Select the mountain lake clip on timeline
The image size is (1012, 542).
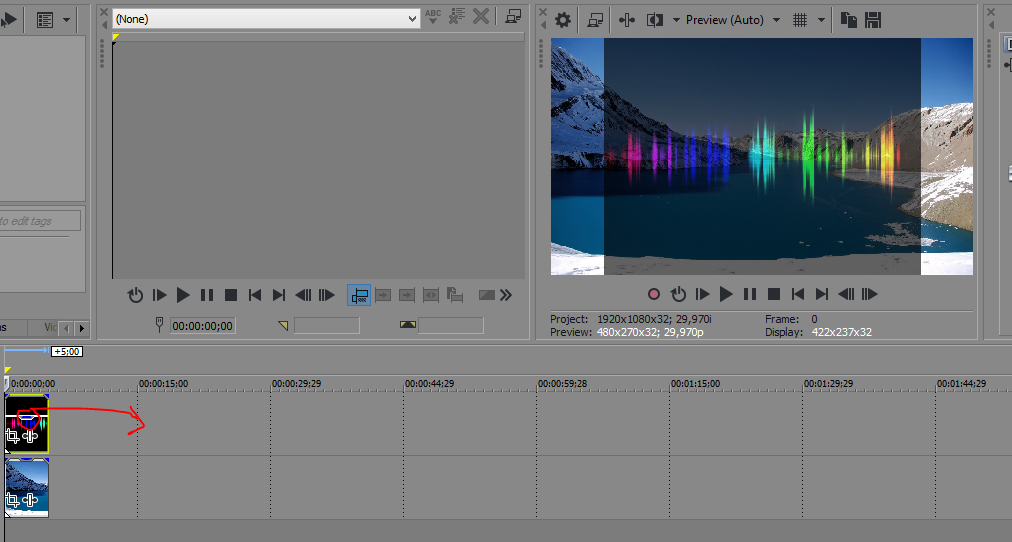pyautogui.click(x=26, y=488)
